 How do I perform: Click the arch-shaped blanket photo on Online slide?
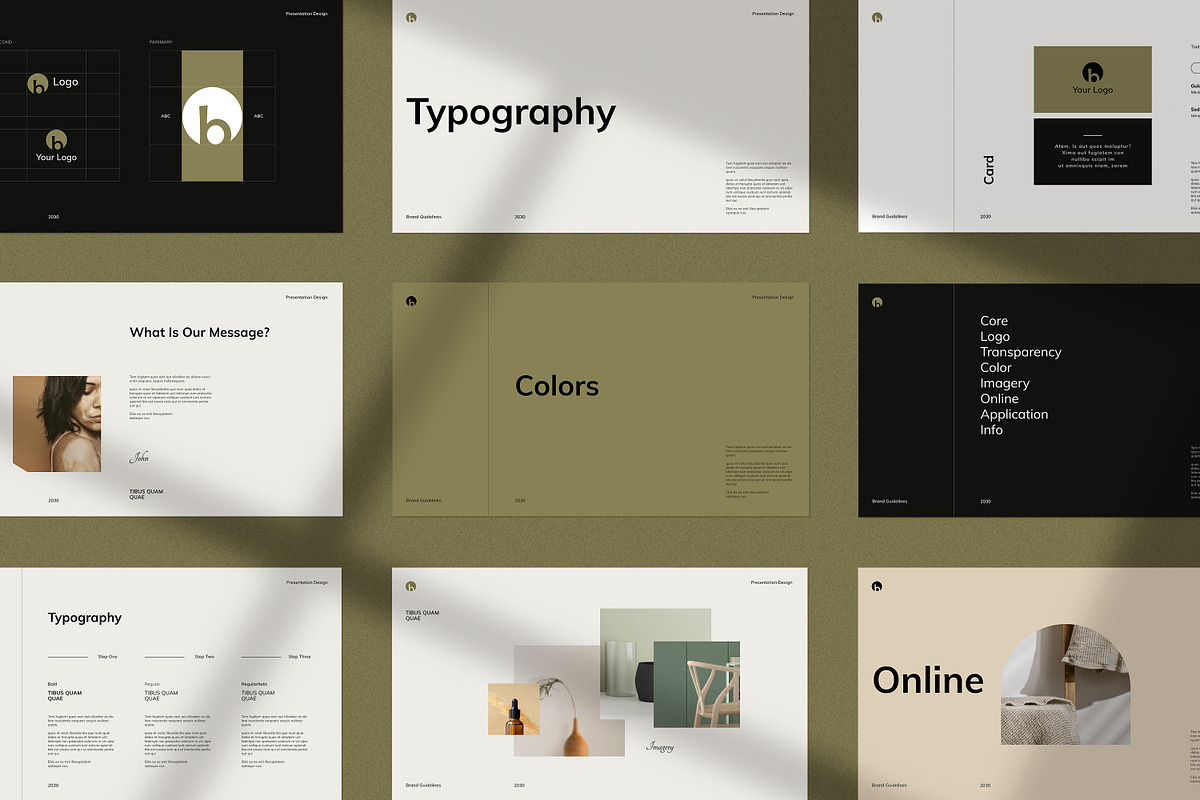[1065, 685]
